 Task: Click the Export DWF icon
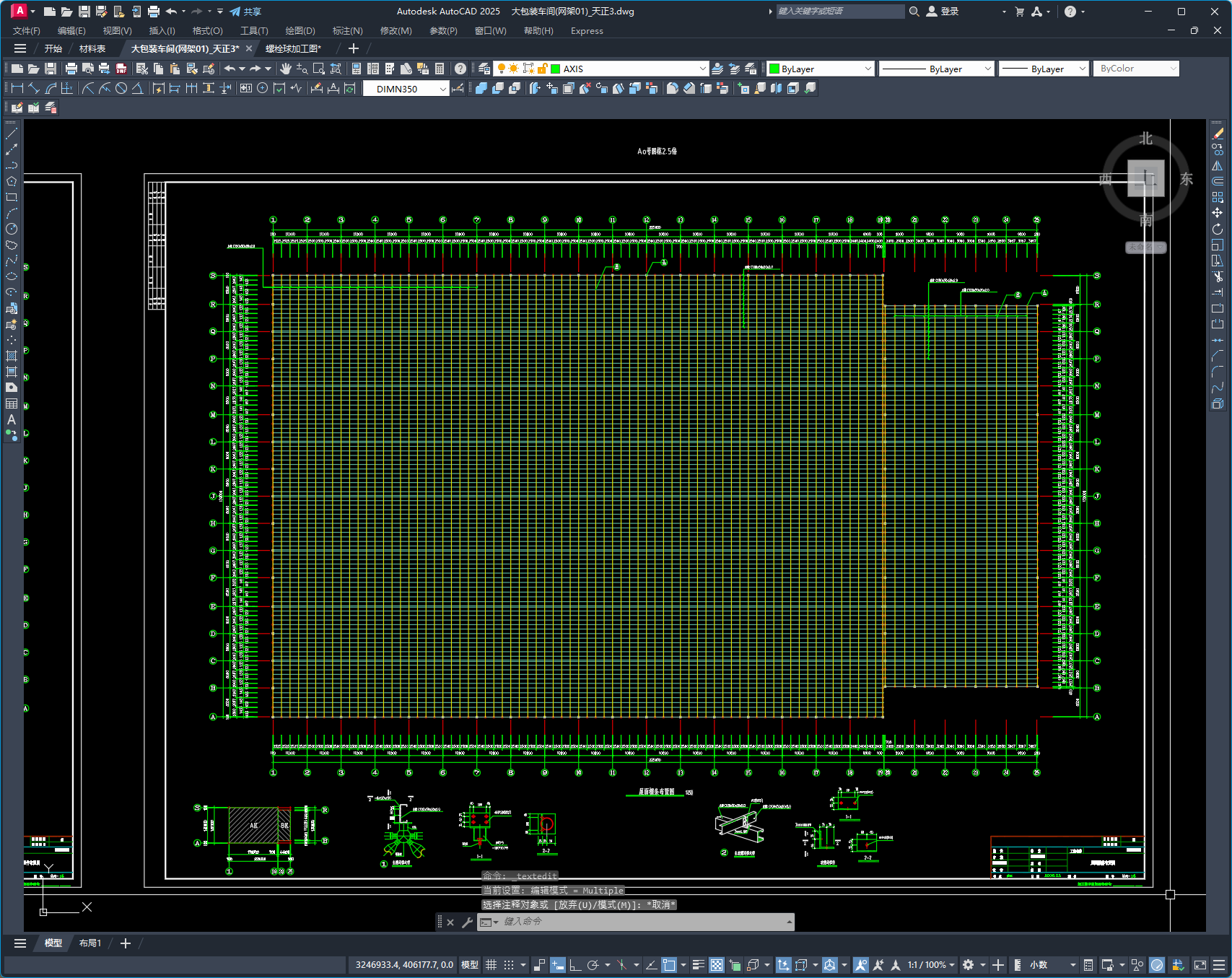[121, 69]
